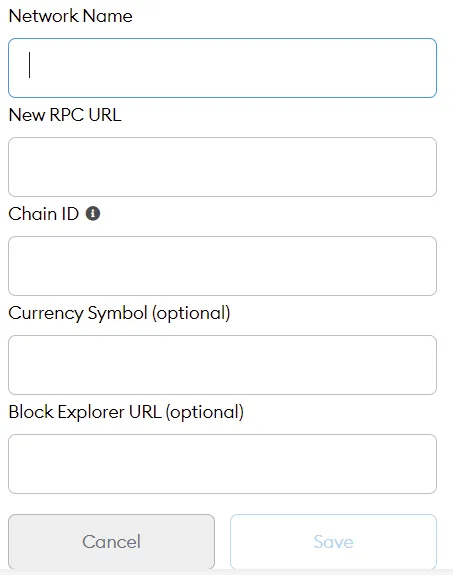
Task: Click the blinking text cursor in Network Name
Action: pos(29,65)
